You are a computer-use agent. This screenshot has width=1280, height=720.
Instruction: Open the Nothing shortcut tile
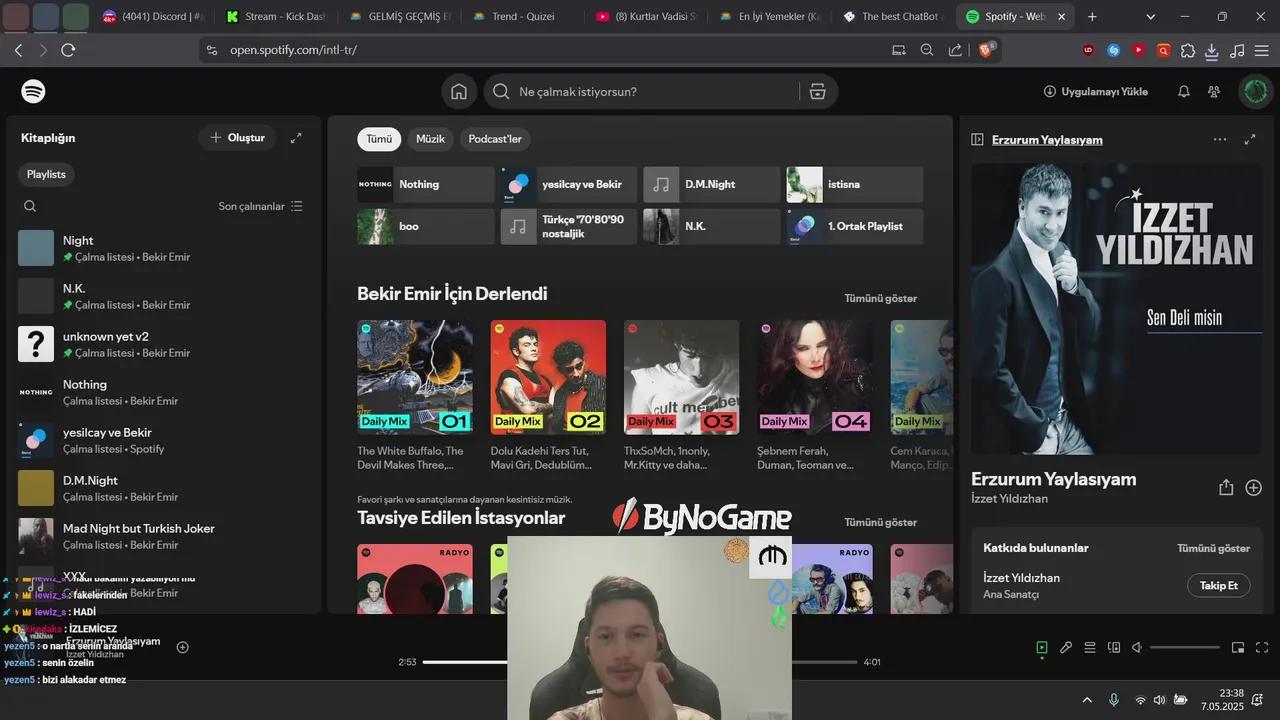[x=426, y=184]
